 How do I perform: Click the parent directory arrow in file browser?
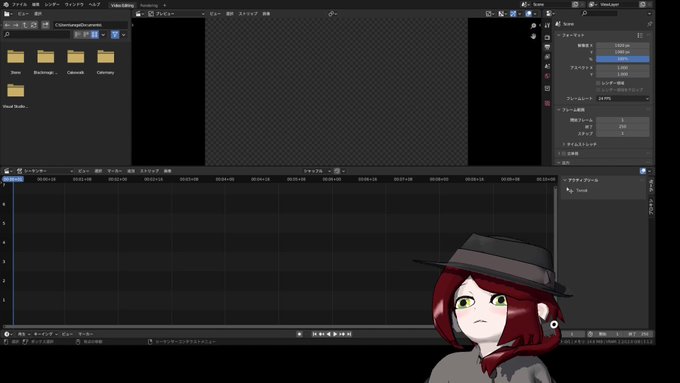tap(25, 25)
